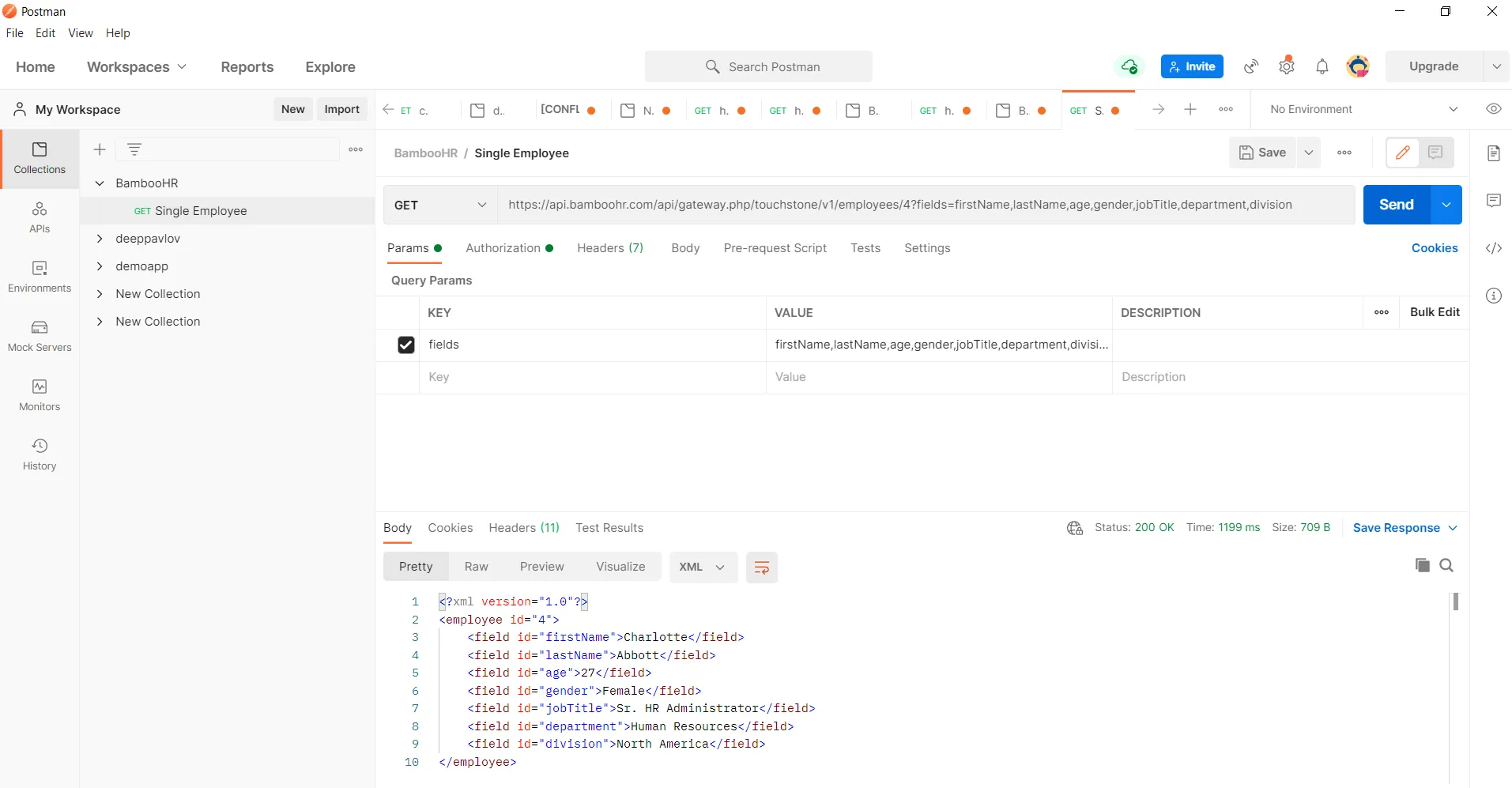1512x788 pixels.
Task: Open collections panel three-dot options
Action: (x=356, y=149)
